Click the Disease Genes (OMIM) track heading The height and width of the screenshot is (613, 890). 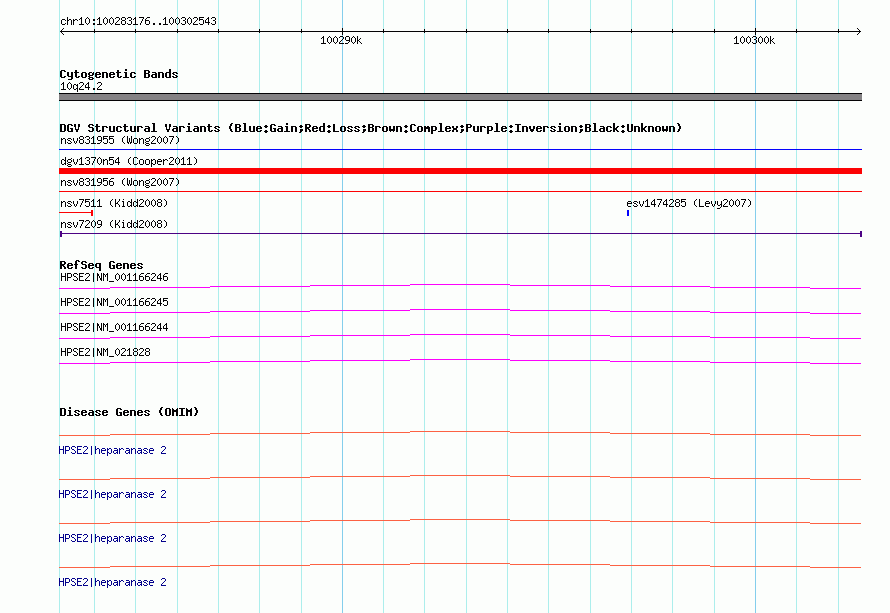tap(129, 412)
